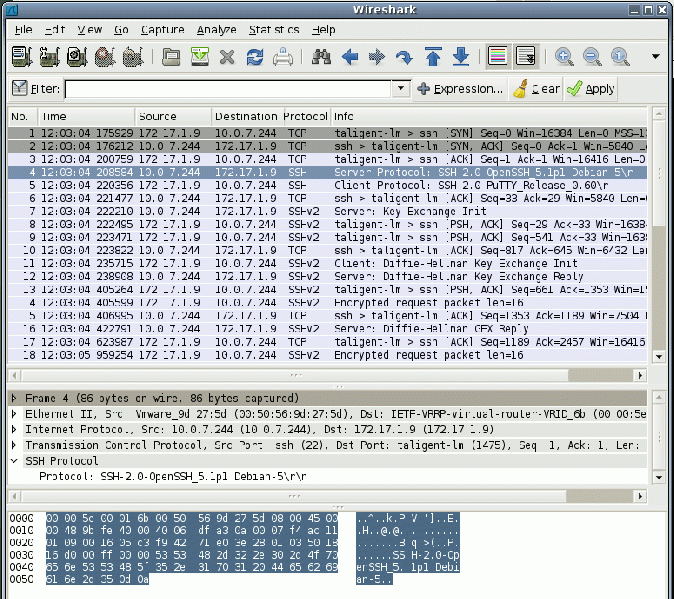This screenshot has height=599, width=674.
Task: Jump to the first packet icon
Action: [433, 57]
